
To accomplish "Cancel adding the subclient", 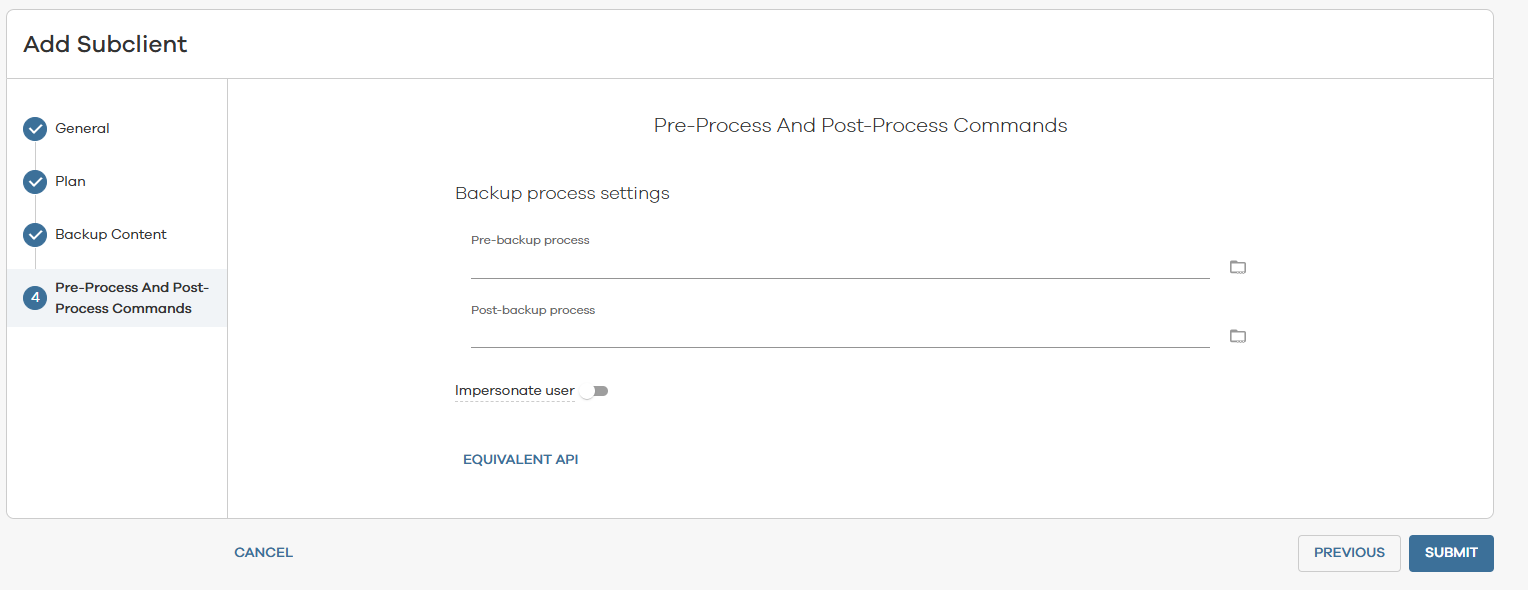I will [x=263, y=553].
